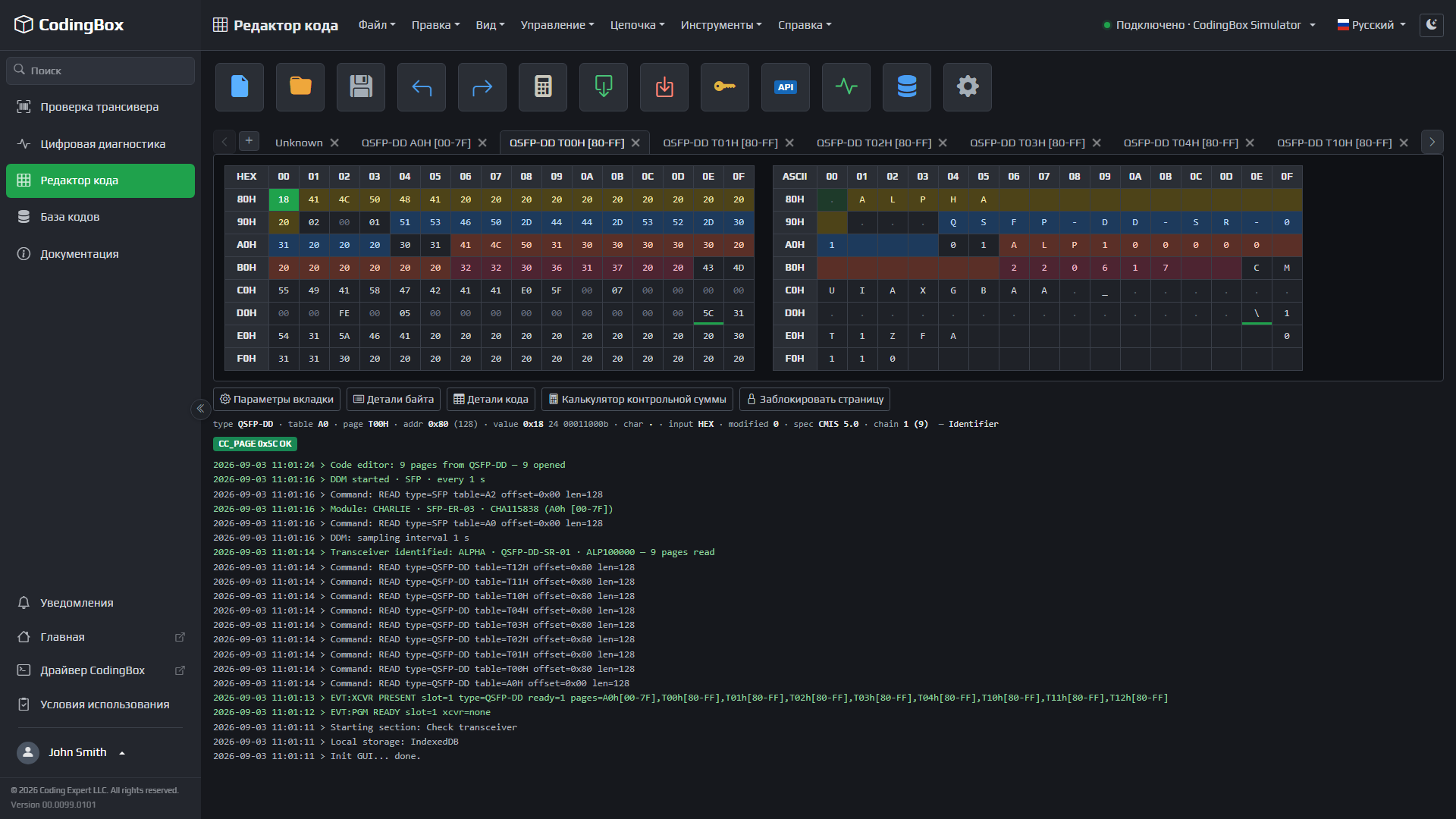The height and width of the screenshot is (819, 1456).
Task: Close the QSFP-DD T01H tab
Action: (789, 143)
